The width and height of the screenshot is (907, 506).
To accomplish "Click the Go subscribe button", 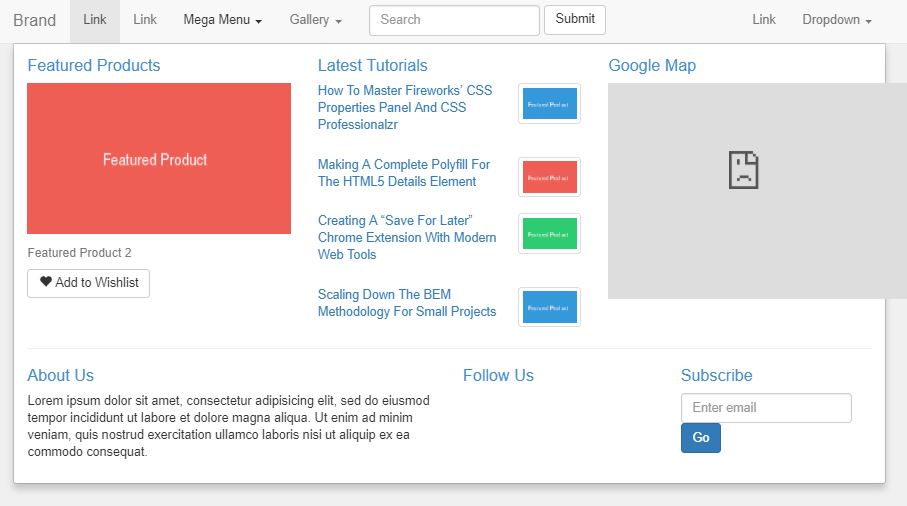I will click(x=700, y=438).
